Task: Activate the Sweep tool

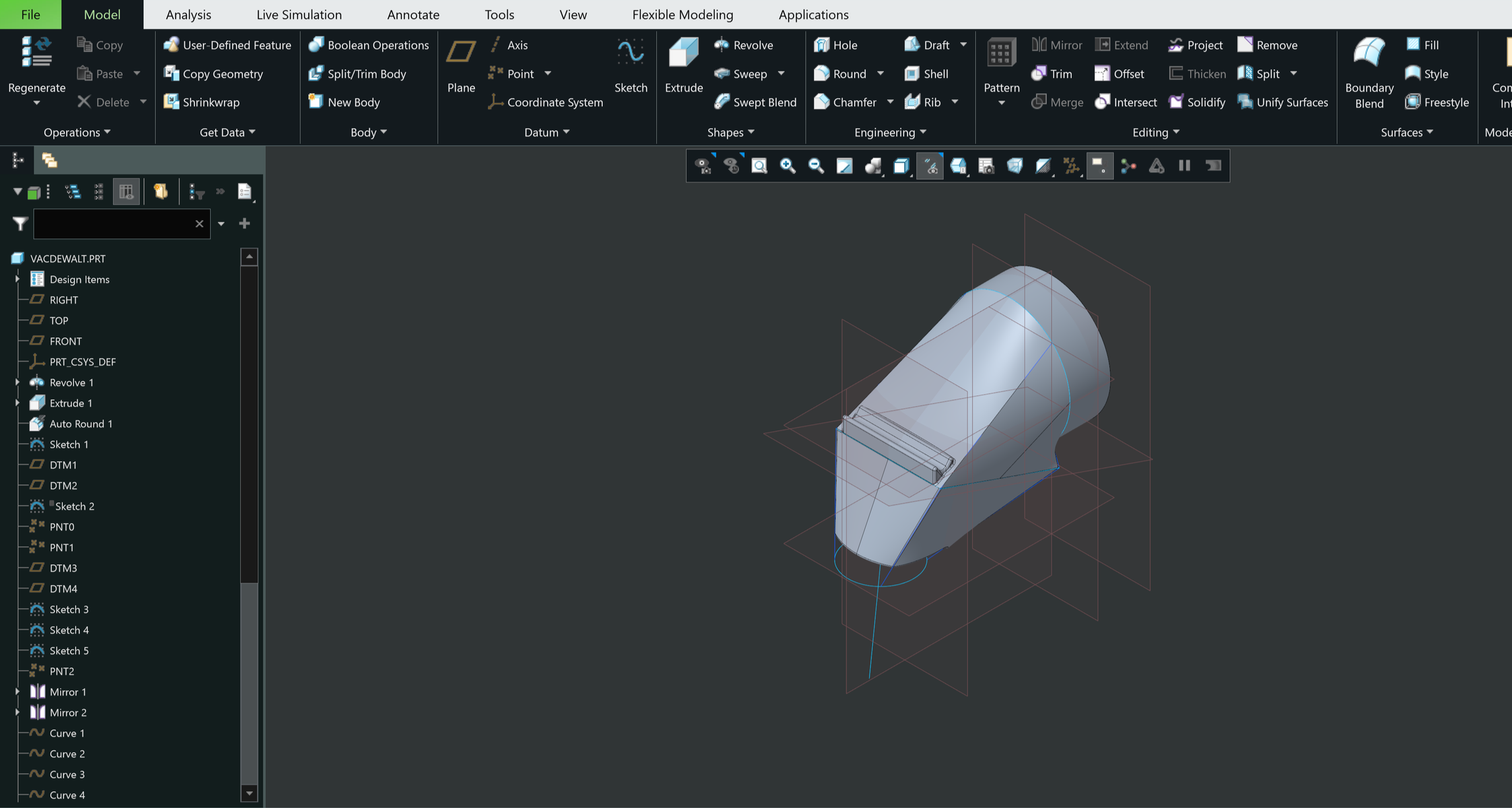Action: pos(745,73)
